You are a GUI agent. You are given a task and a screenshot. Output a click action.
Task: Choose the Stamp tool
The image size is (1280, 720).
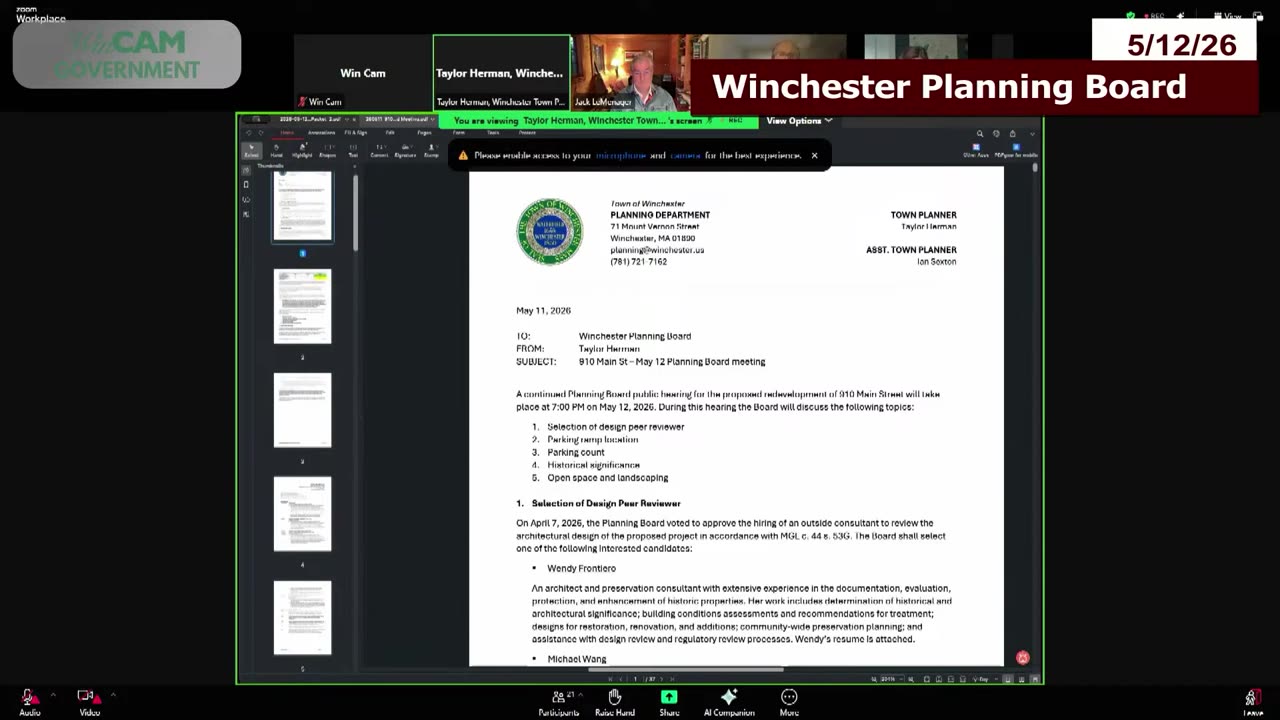(431, 150)
